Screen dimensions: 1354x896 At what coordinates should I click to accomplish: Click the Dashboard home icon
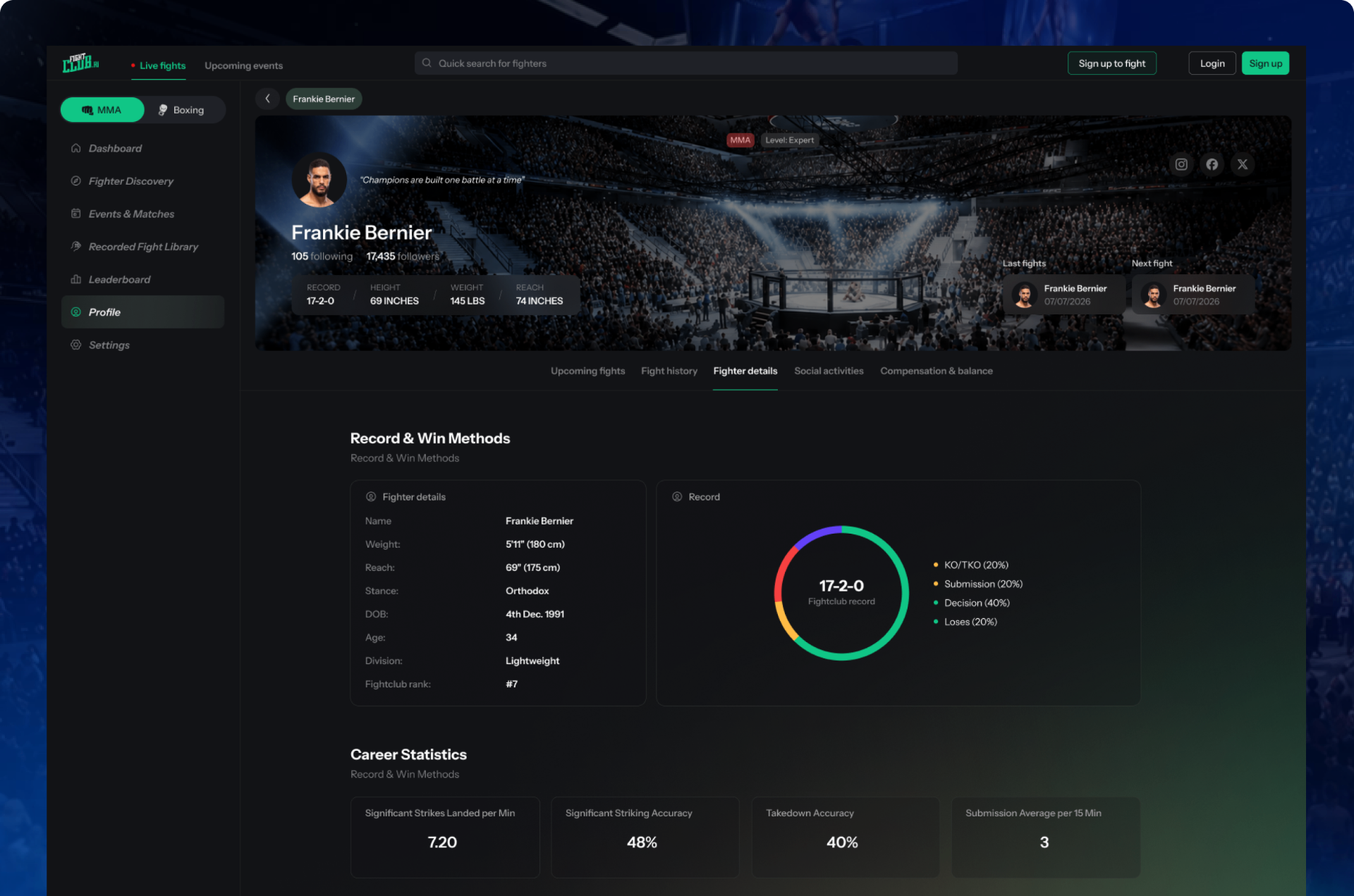pos(76,148)
